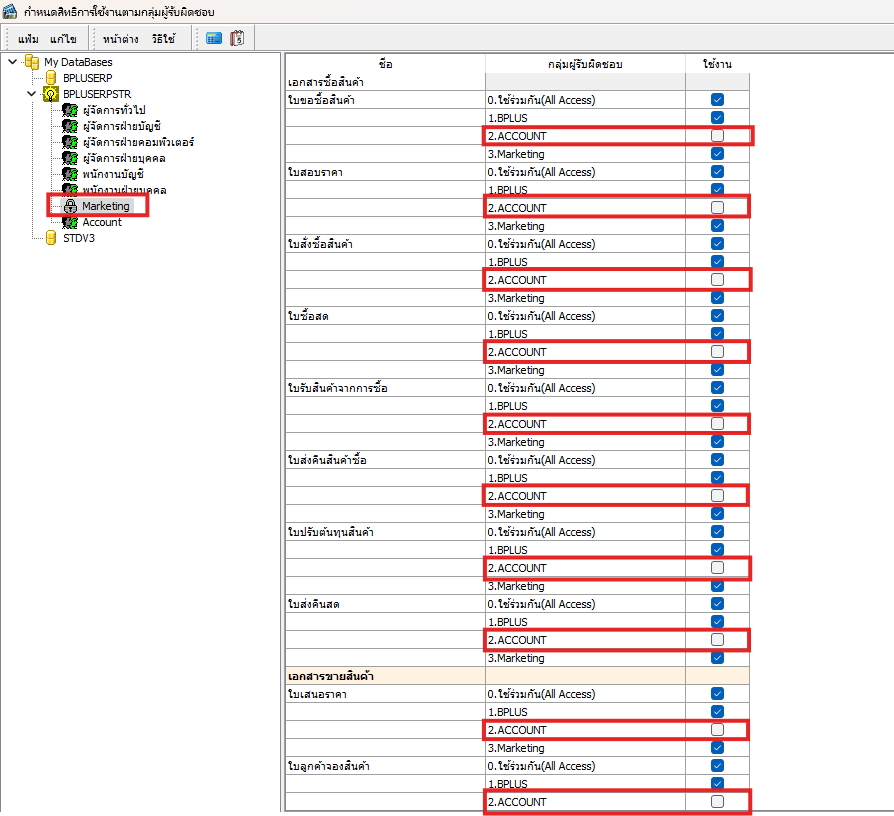
Task: Click the My DataBases stacked cylinders icon
Action: [32, 62]
